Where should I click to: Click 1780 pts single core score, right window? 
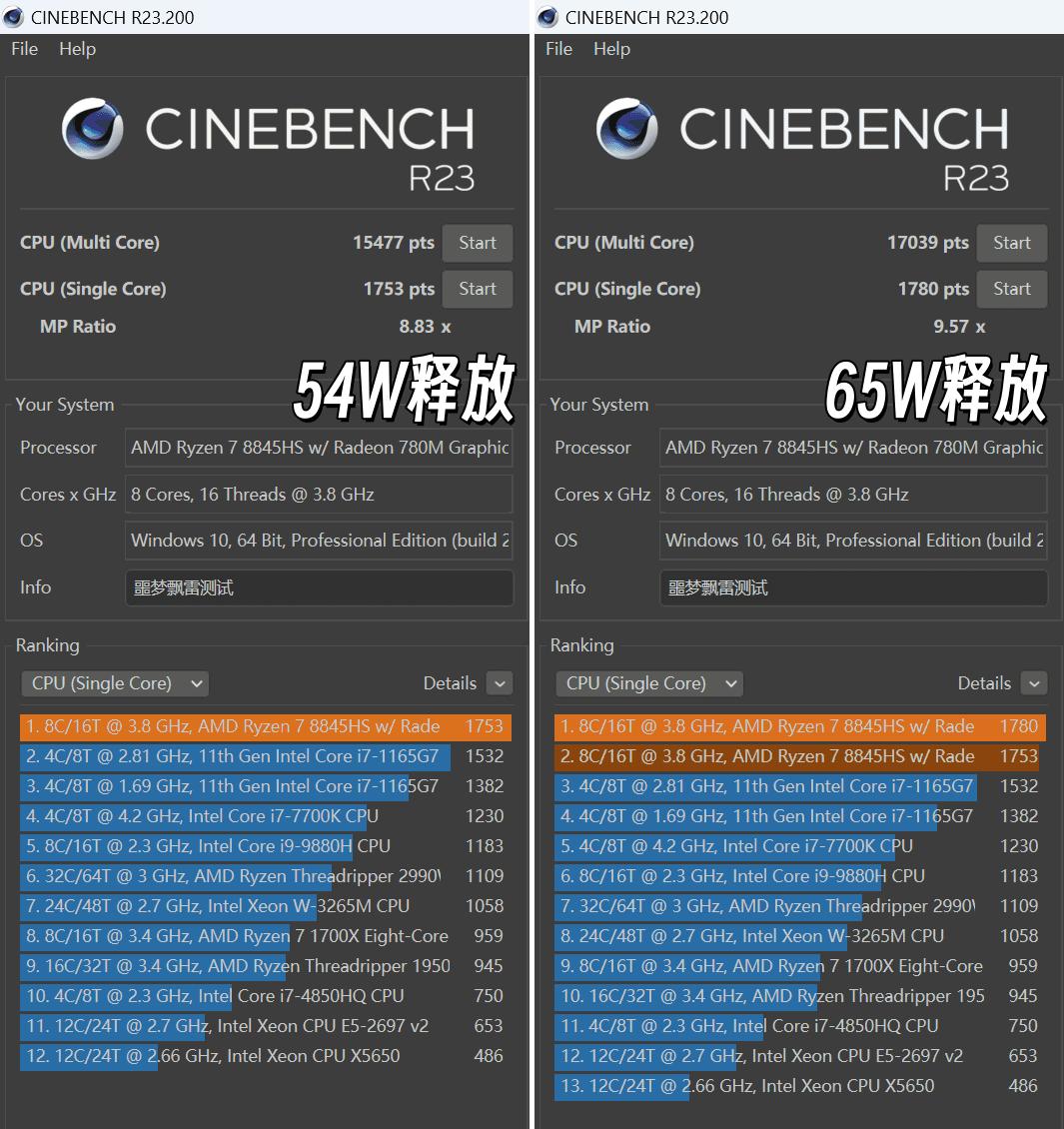point(933,289)
